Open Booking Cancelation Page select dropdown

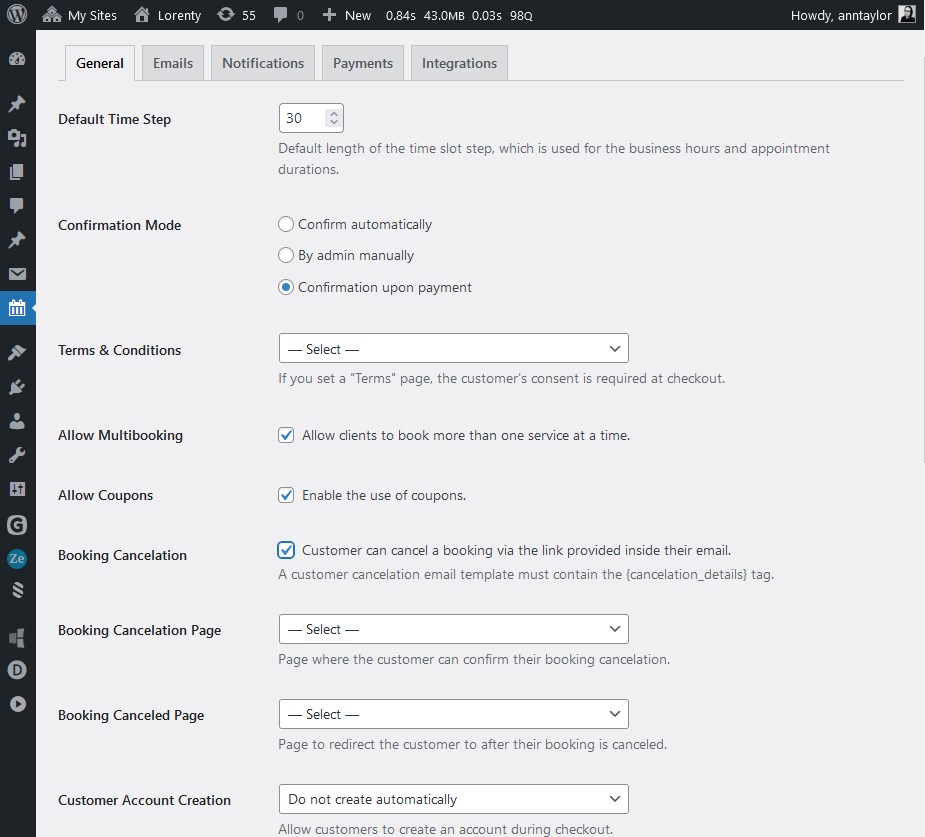pyautogui.click(x=454, y=629)
